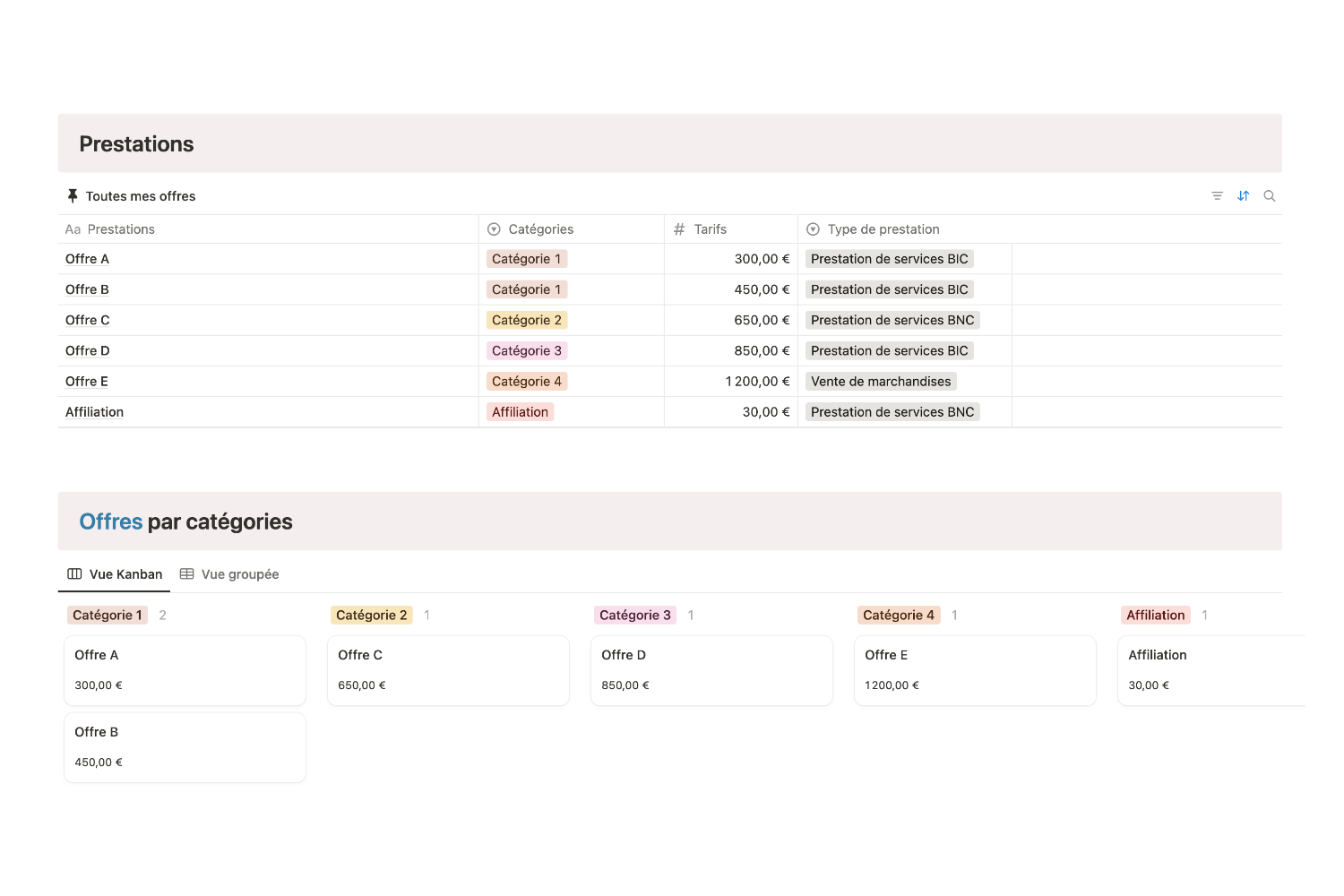Open the Type de prestation column menu
Screen dimensions: 1344x896
[x=905, y=229]
